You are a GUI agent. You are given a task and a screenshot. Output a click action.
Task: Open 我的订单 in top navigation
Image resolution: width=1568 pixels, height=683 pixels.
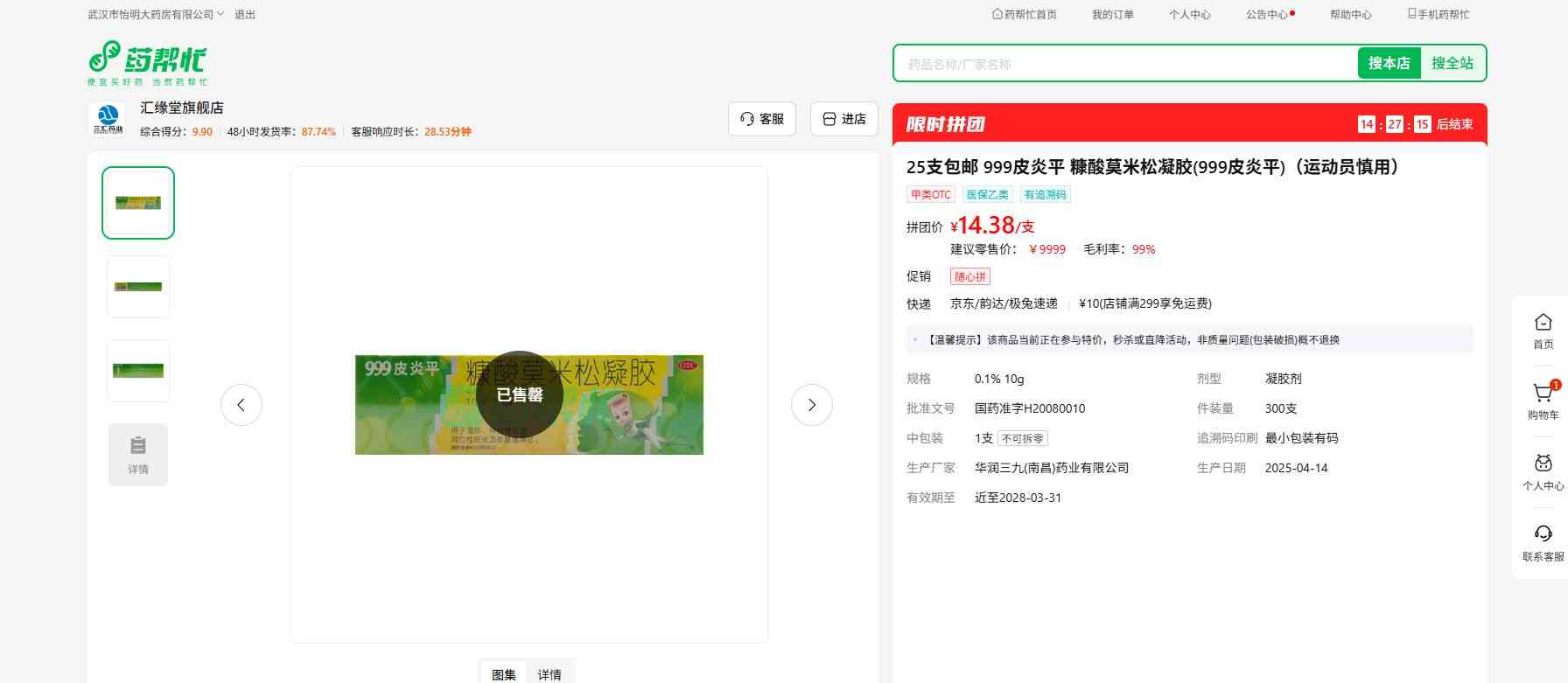tap(1112, 14)
